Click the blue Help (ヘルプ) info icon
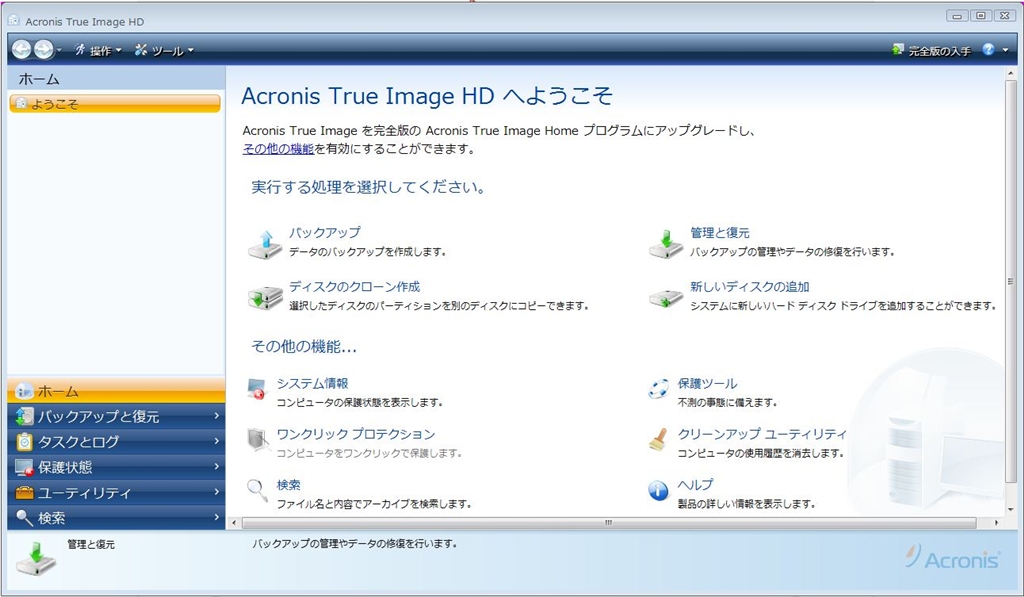 click(658, 491)
